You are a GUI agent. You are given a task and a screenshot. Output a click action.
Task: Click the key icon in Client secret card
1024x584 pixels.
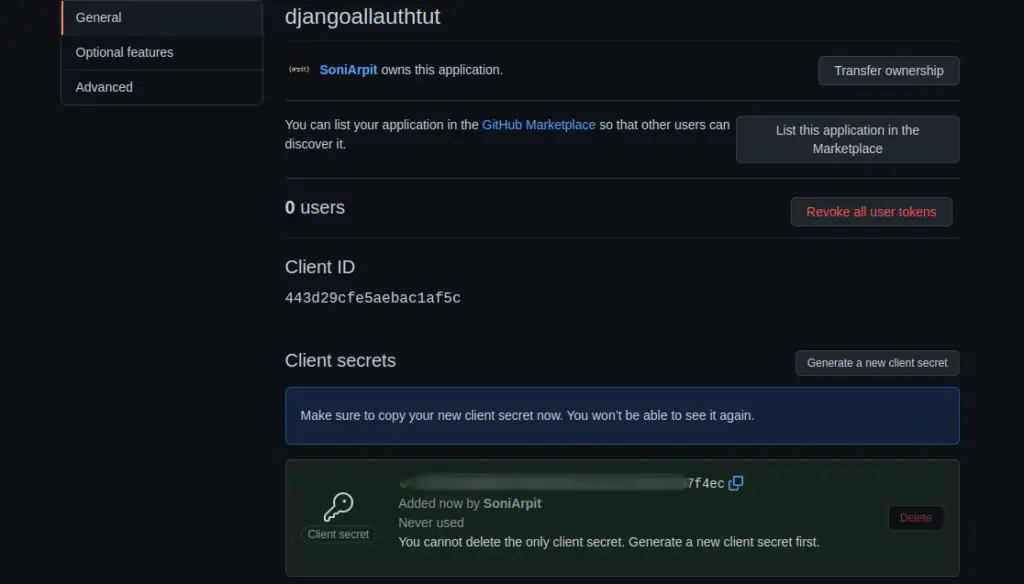coord(338,506)
